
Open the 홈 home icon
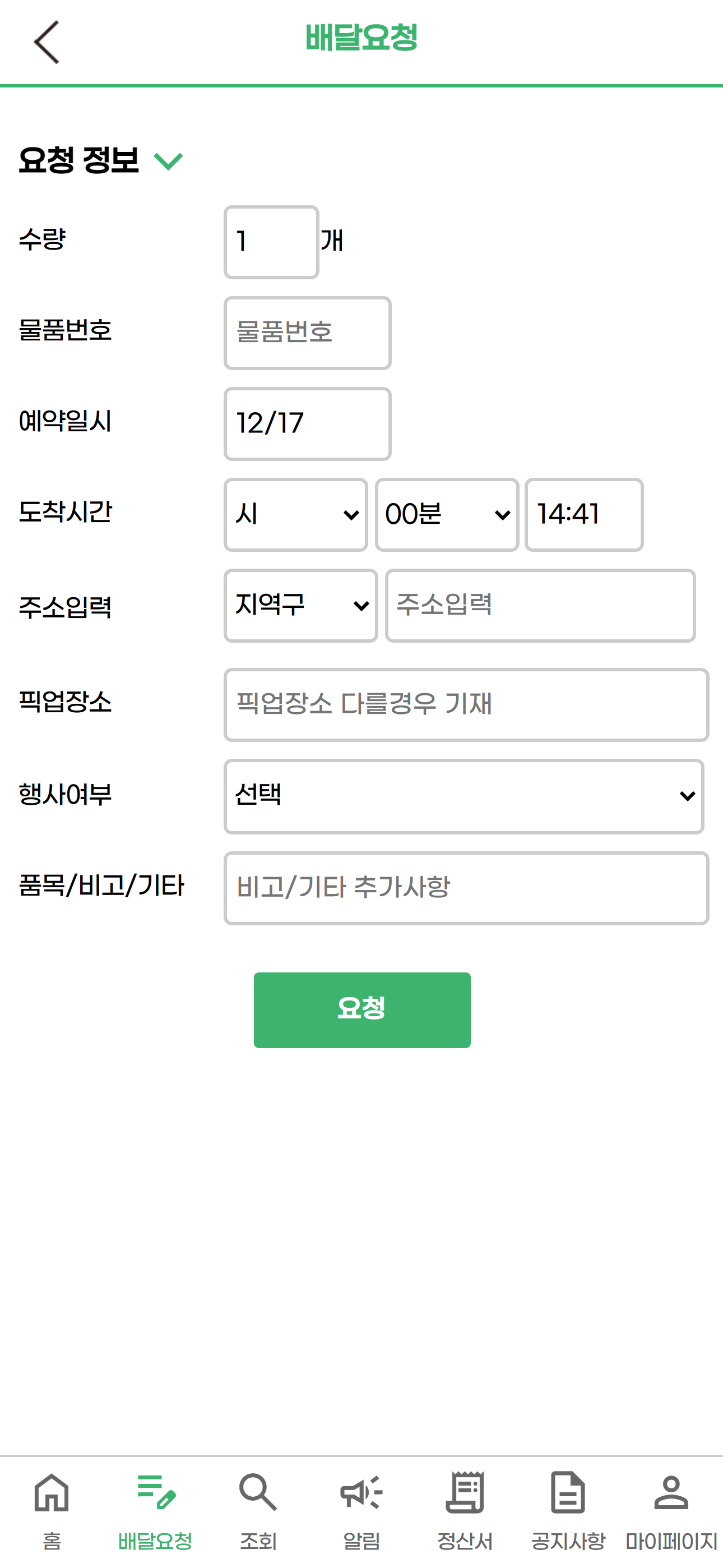(x=52, y=1492)
